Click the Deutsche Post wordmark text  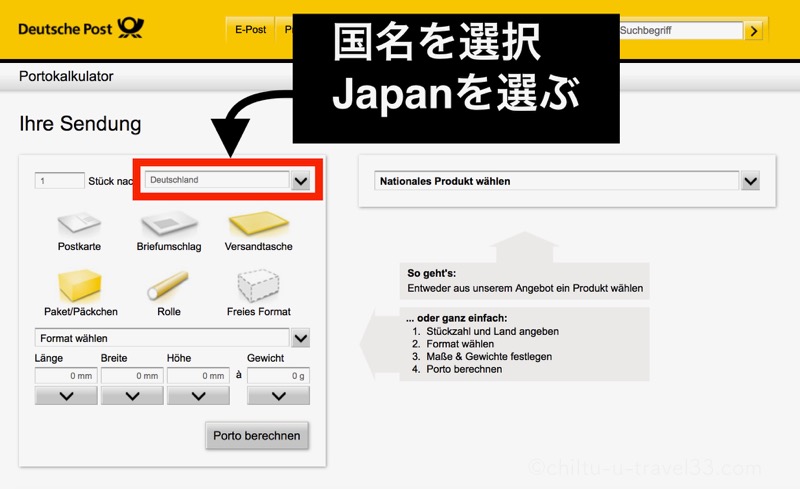tap(65, 29)
